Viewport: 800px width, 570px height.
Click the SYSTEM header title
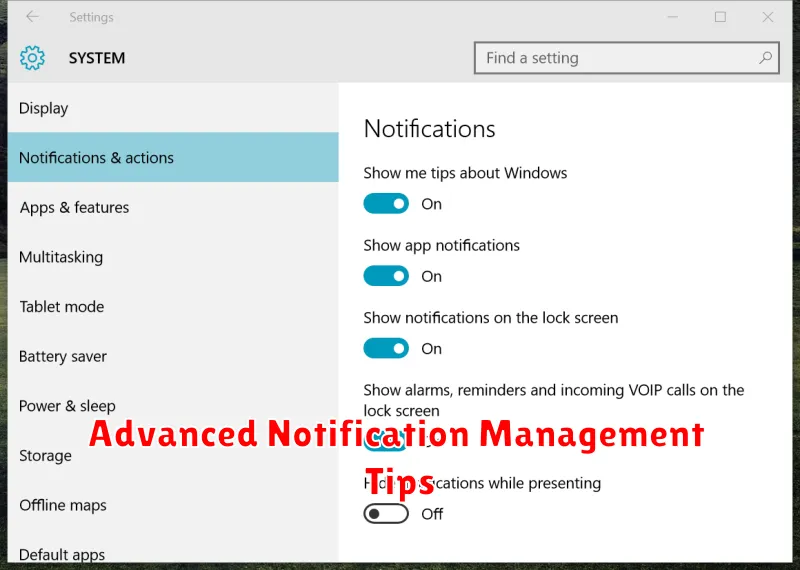[97, 58]
